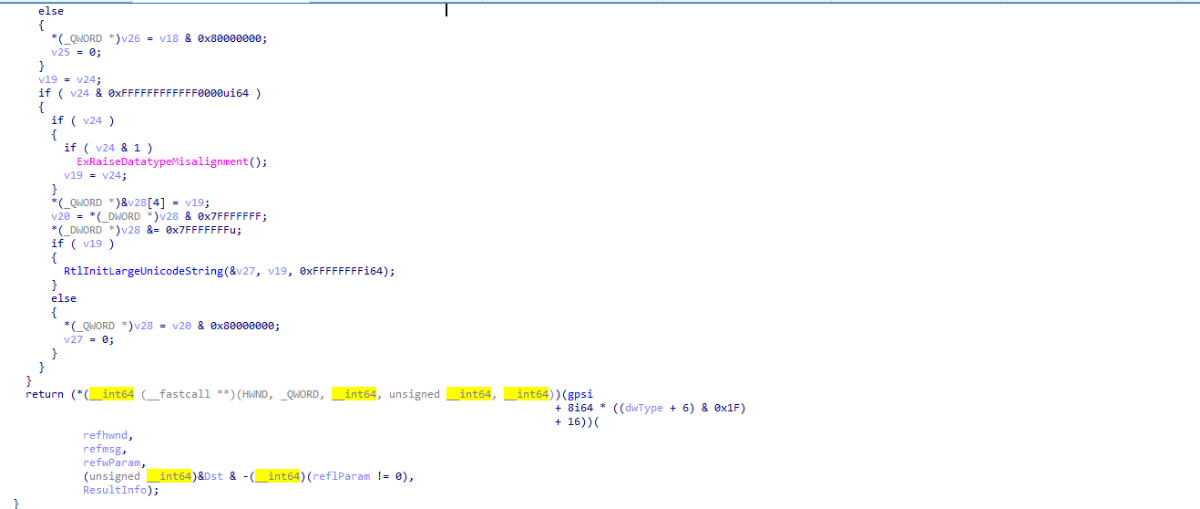The image size is (1200, 509).
Task: Select the _QWORD type following HWND
Action: click(301, 394)
